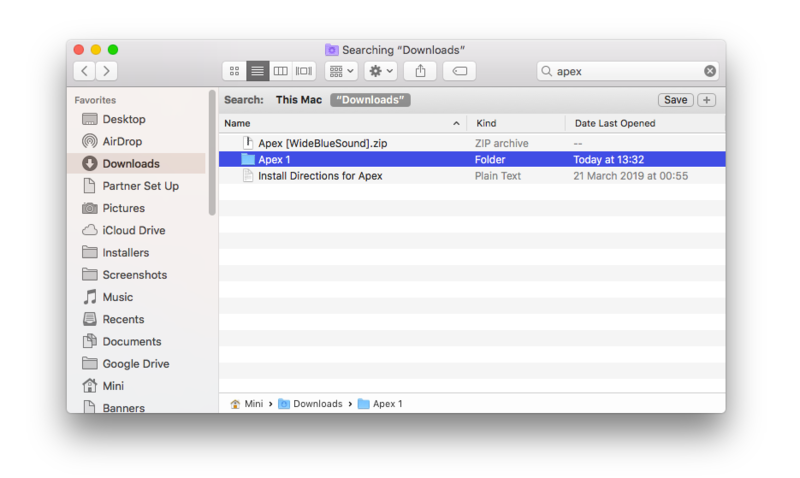Screen dimensions: 800x478
Task: Switch to gallery view in toolbar
Action: tap(304, 71)
